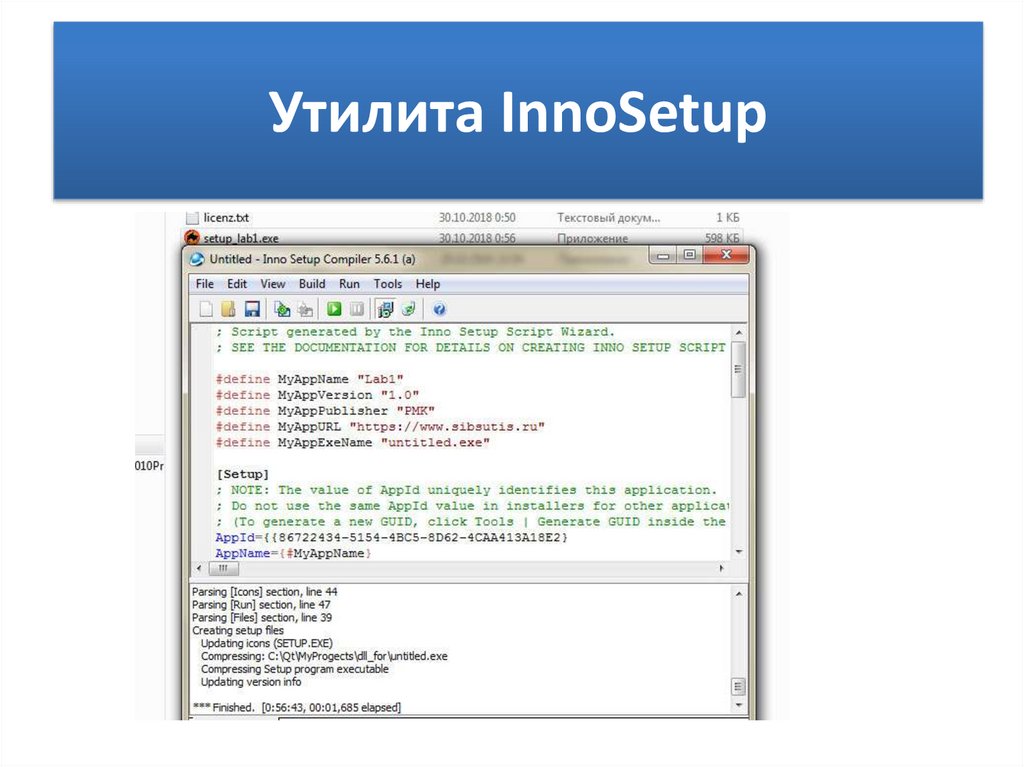Open Help with the blue question icon
Screen dimensions: 1024x767
click(439, 309)
